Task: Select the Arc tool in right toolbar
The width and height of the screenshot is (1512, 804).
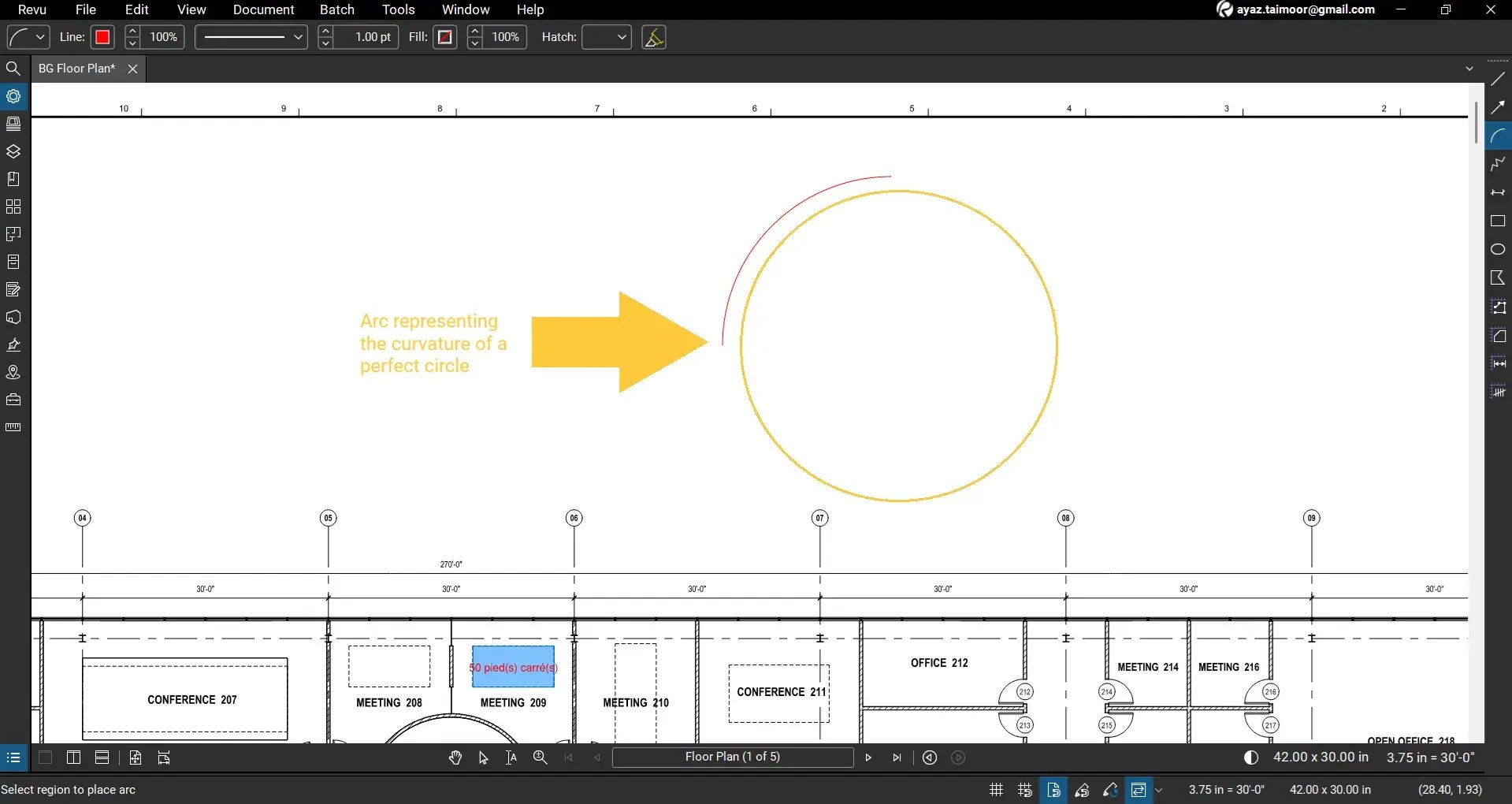Action: coord(1498,136)
